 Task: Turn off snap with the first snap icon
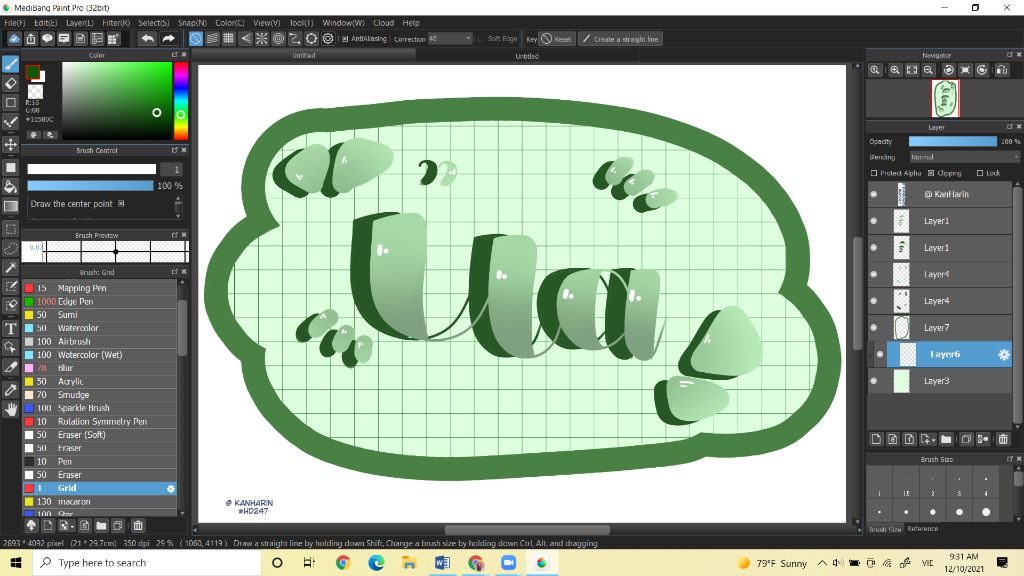coord(195,39)
